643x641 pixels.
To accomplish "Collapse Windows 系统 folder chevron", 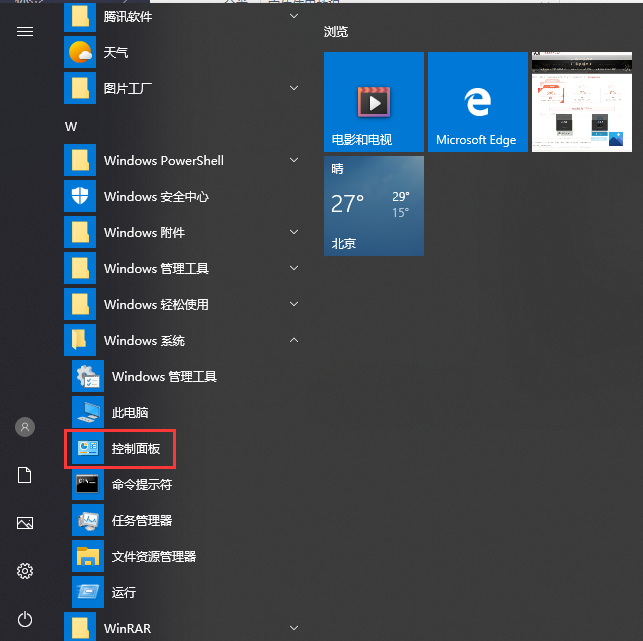I will tap(294, 340).
